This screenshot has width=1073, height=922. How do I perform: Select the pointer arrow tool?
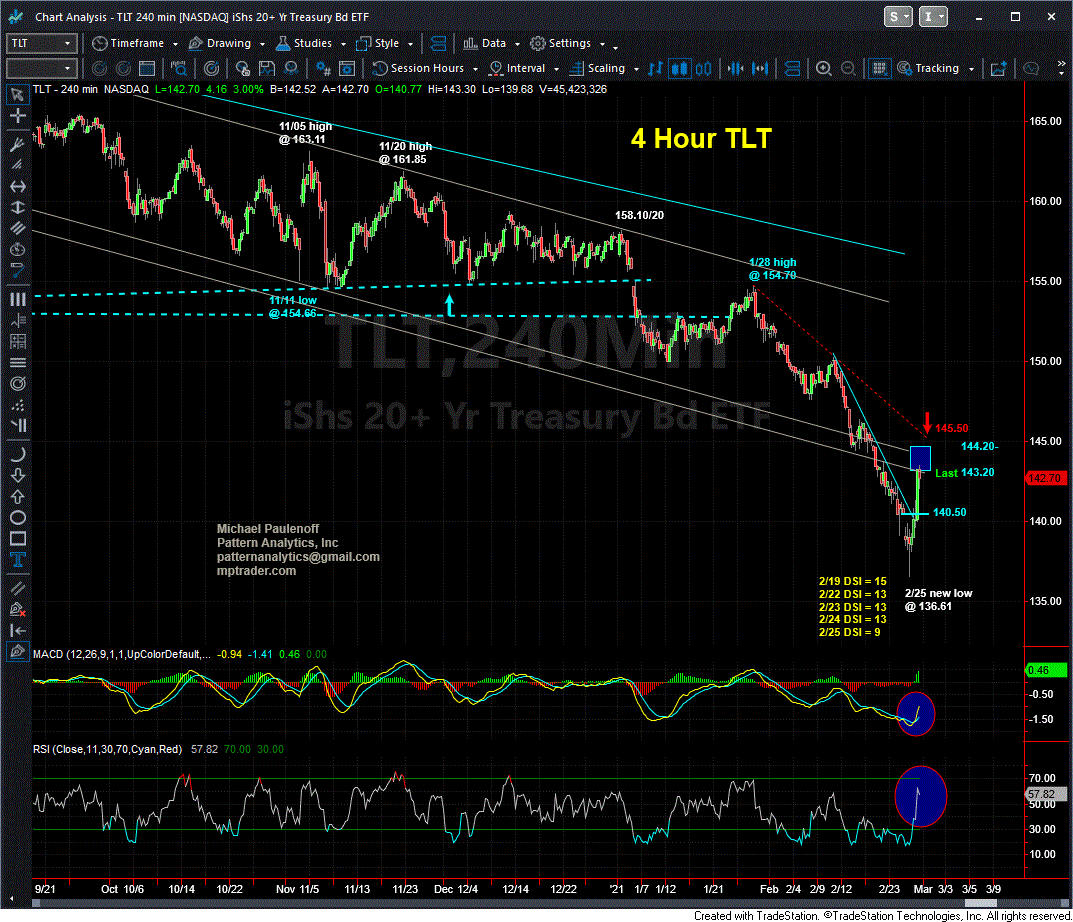point(17,95)
